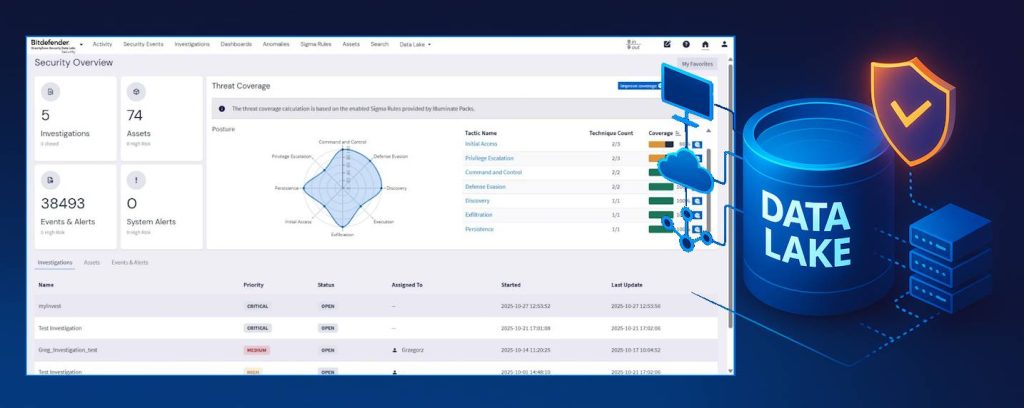Switch to the Events & Alerts tab
Screen dimensions: 1024x408
coord(129,262)
